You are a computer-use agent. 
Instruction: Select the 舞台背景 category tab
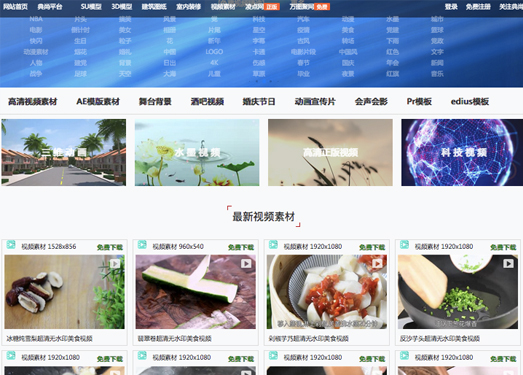(x=155, y=101)
